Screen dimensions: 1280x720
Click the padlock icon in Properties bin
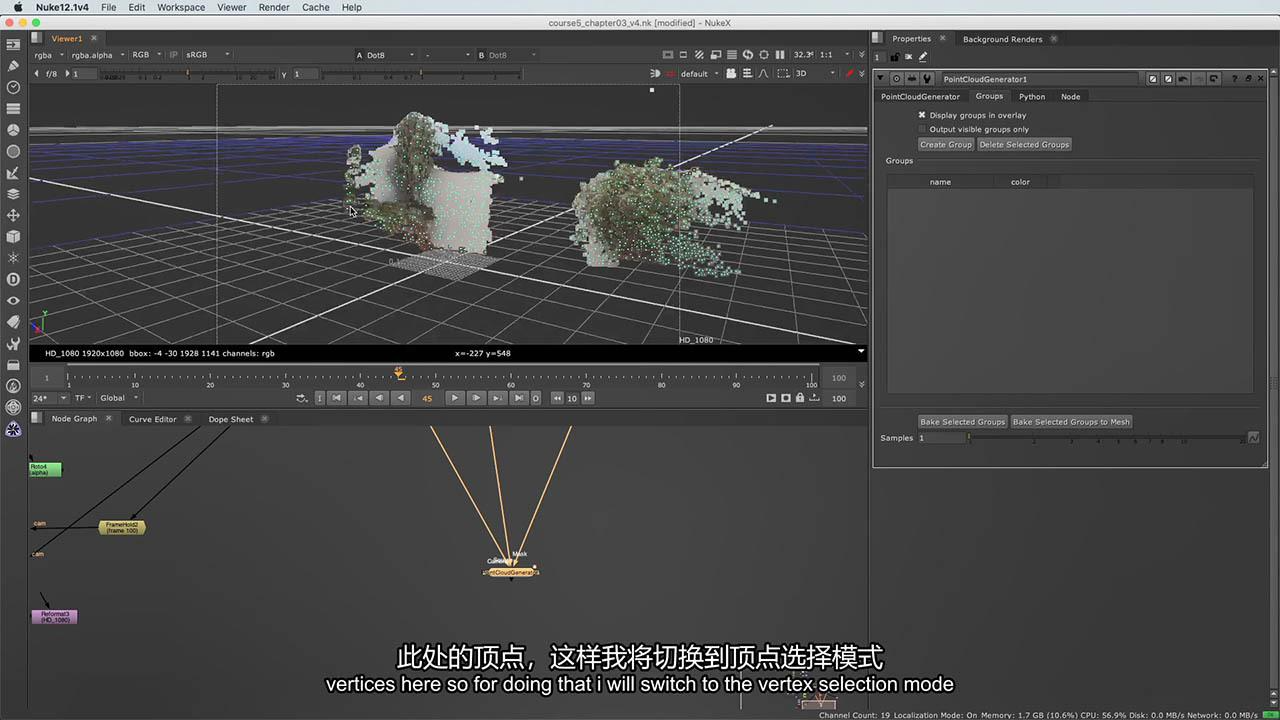[x=895, y=57]
